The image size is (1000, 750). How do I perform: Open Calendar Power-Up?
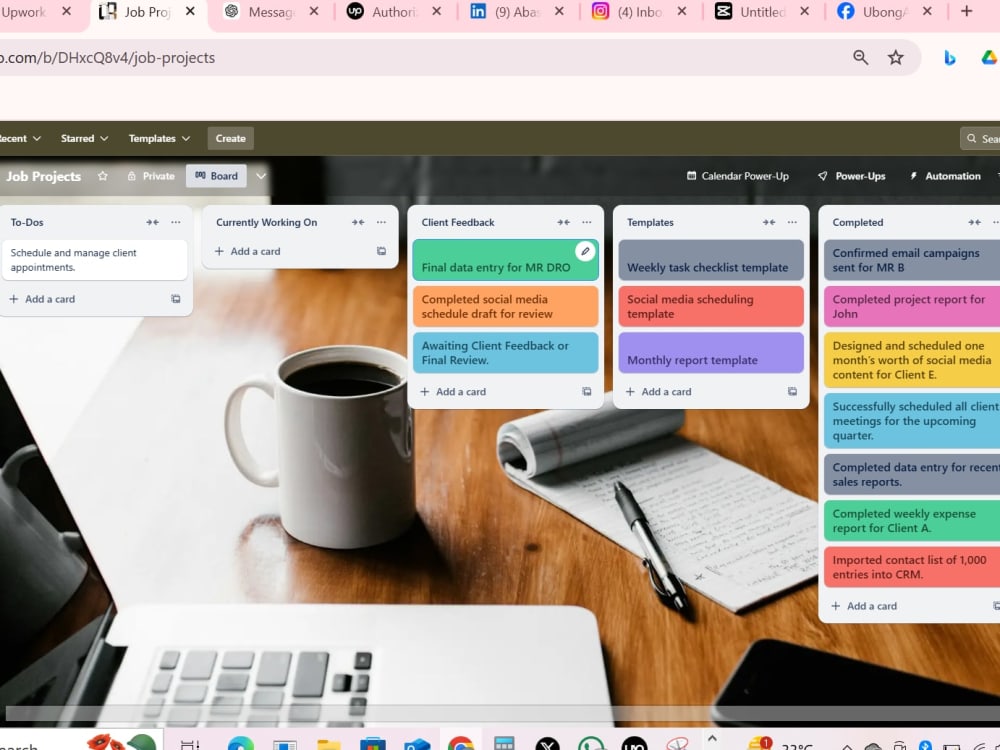tap(737, 176)
